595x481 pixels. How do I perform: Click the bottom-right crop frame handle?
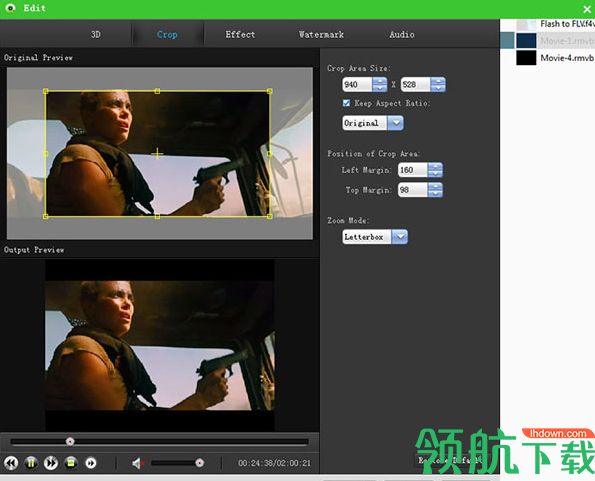[269, 216]
